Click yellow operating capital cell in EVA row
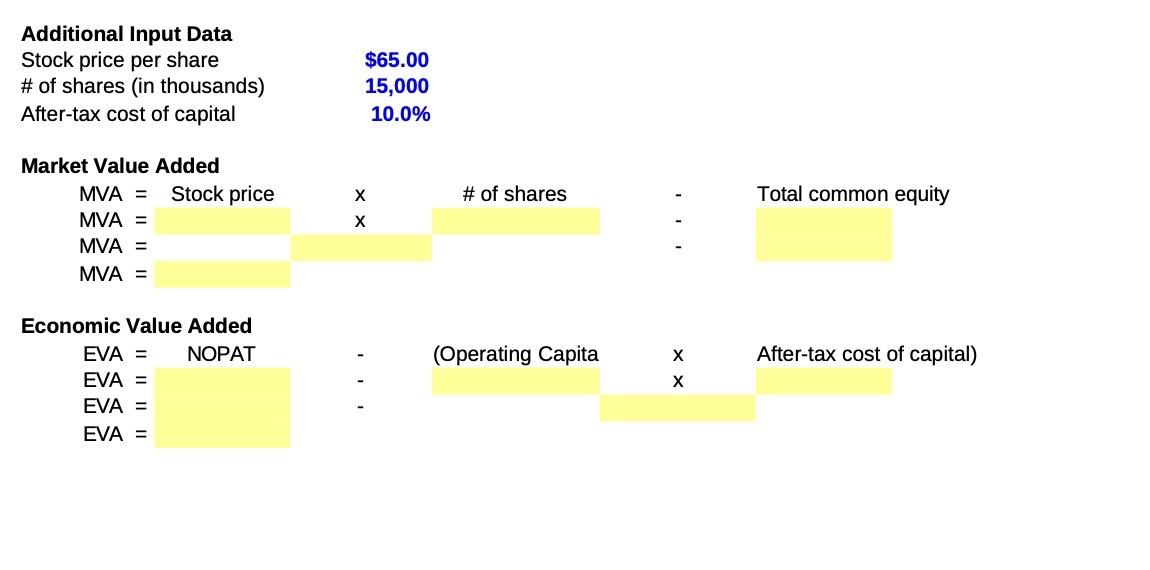Image resolution: width=1150 pixels, height=570 pixels. pos(516,381)
